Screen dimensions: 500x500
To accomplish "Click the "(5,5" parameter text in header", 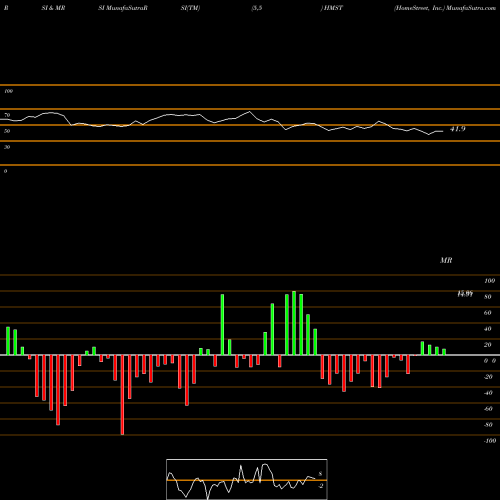I will [x=257, y=8].
